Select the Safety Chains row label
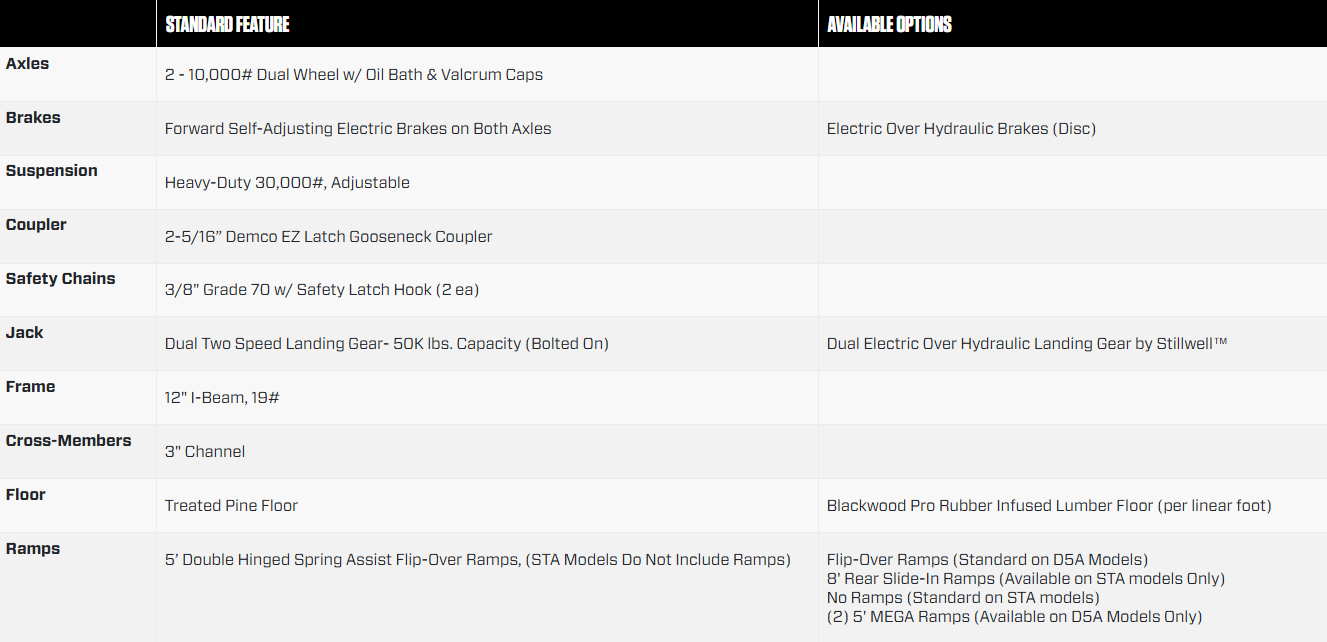1327x642 pixels. pyautogui.click(x=60, y=279)
